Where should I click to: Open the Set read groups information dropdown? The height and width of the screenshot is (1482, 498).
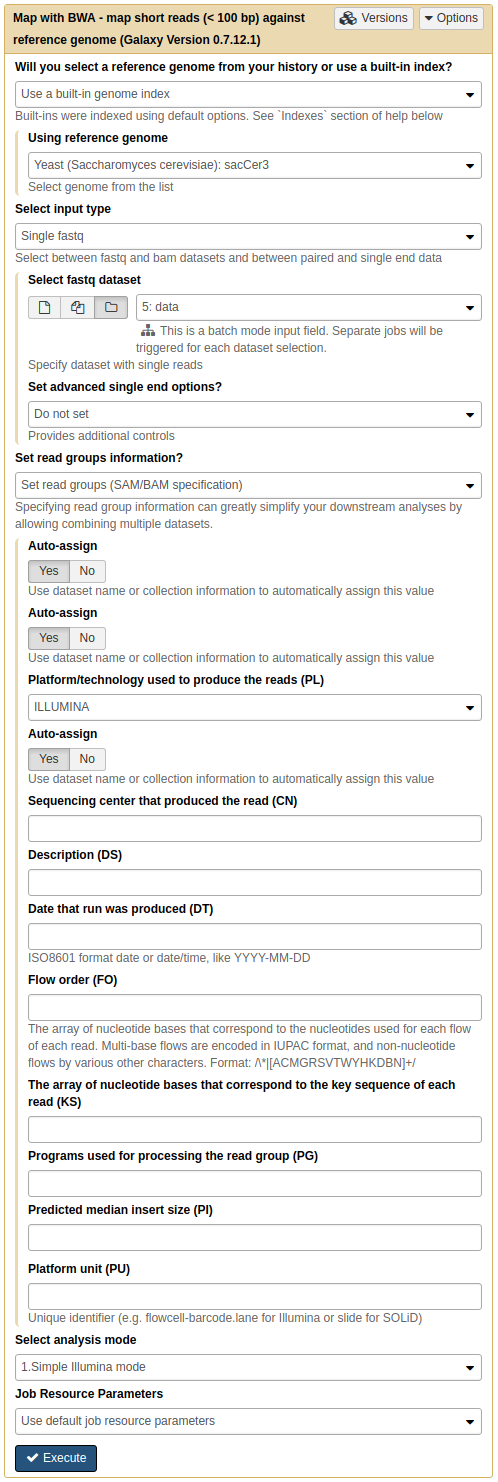249,485
